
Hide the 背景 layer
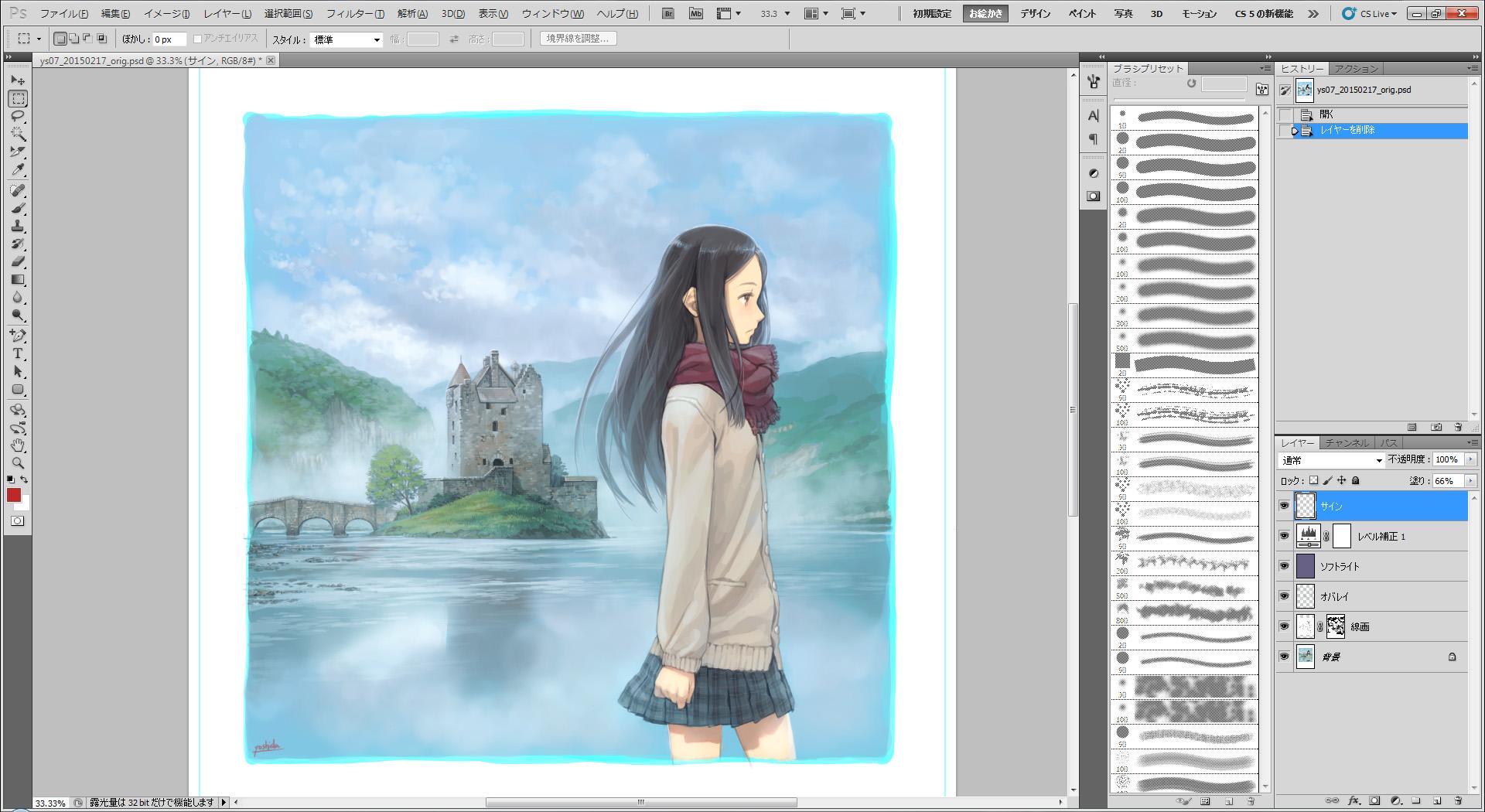point(1284,657)
